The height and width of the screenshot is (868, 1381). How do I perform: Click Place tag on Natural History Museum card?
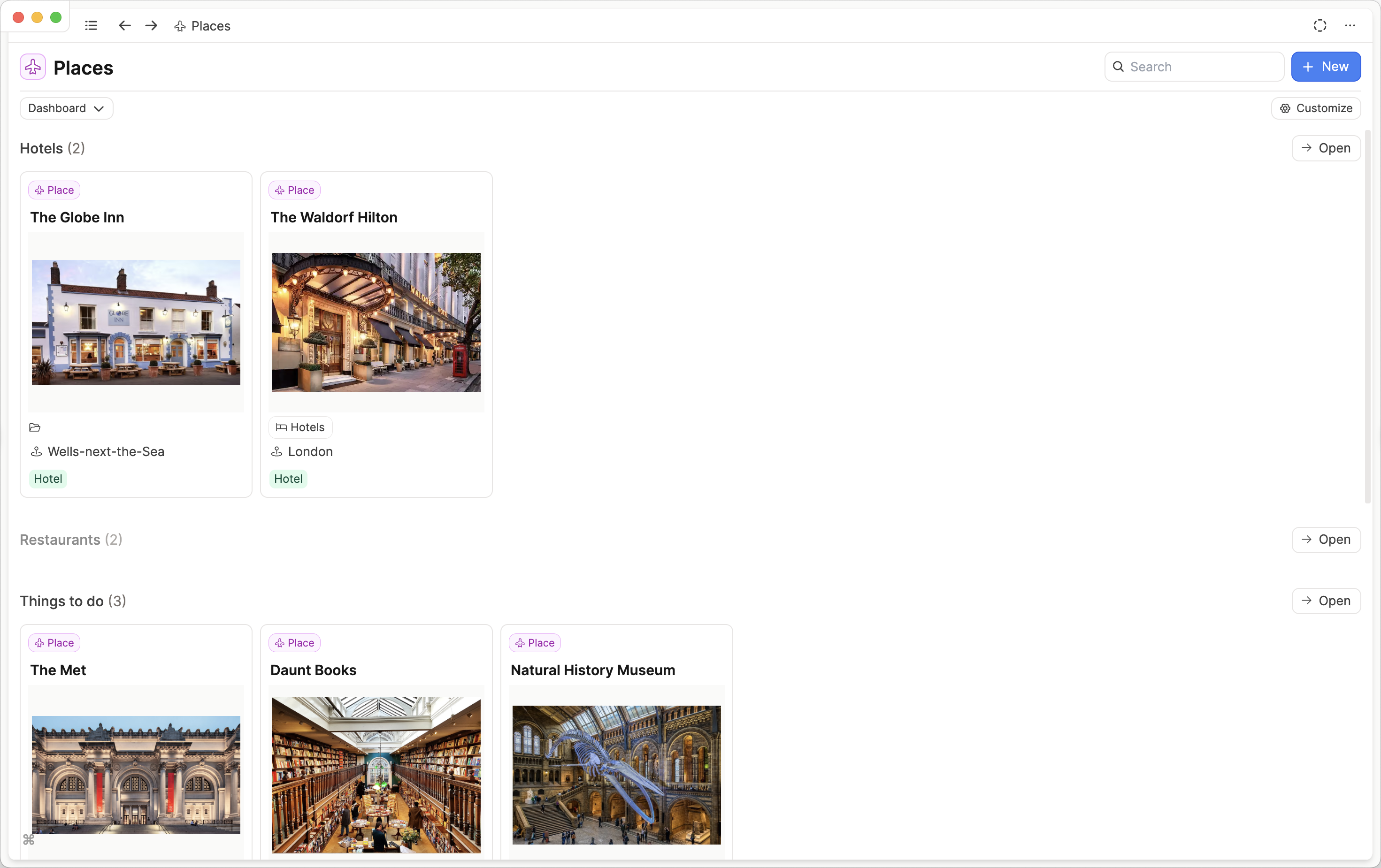tap(535, 643)
